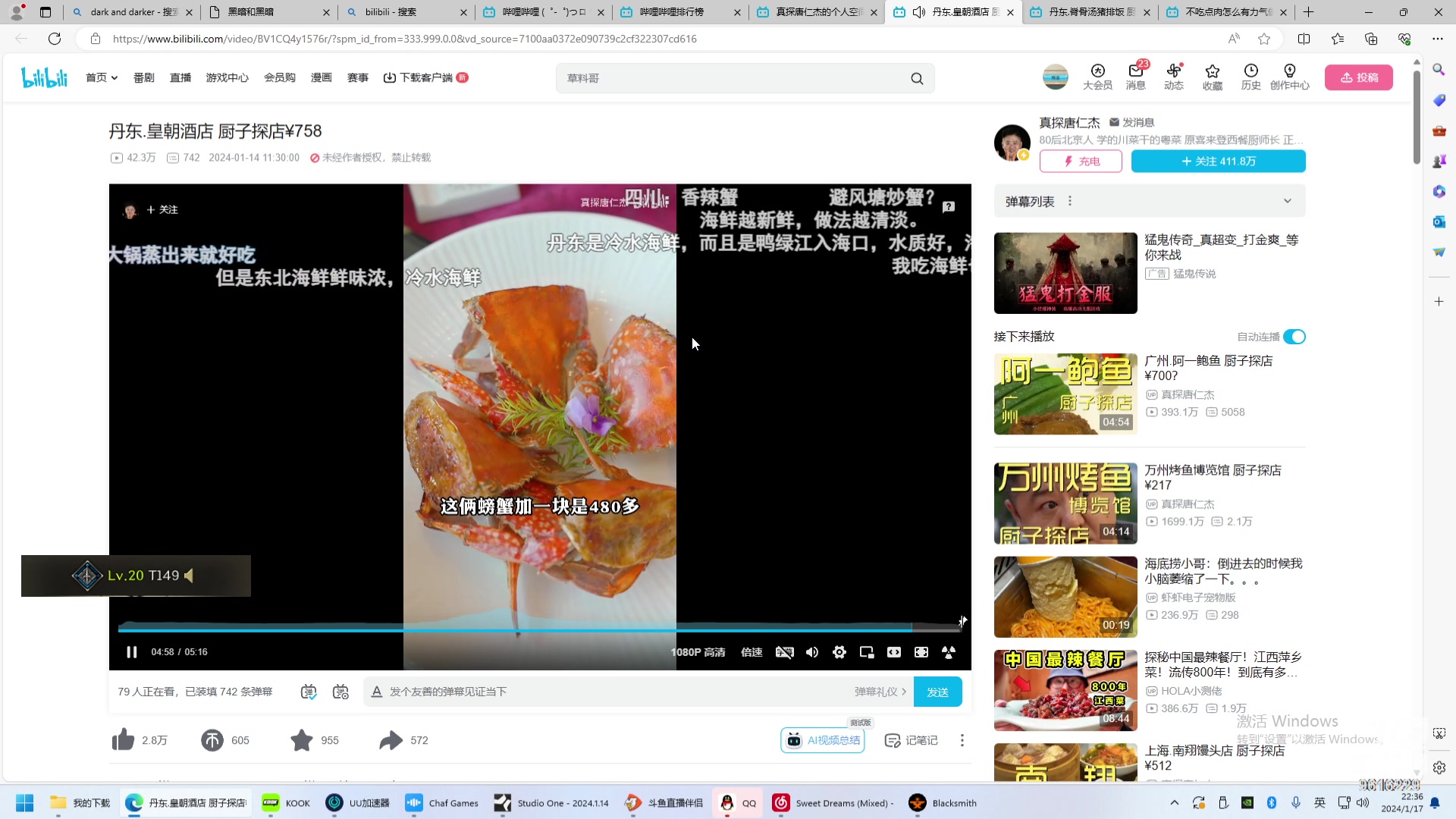Open the 历史 history icon
The height and width of the screenshot is (819, 1456).
tap(1250, 77)
